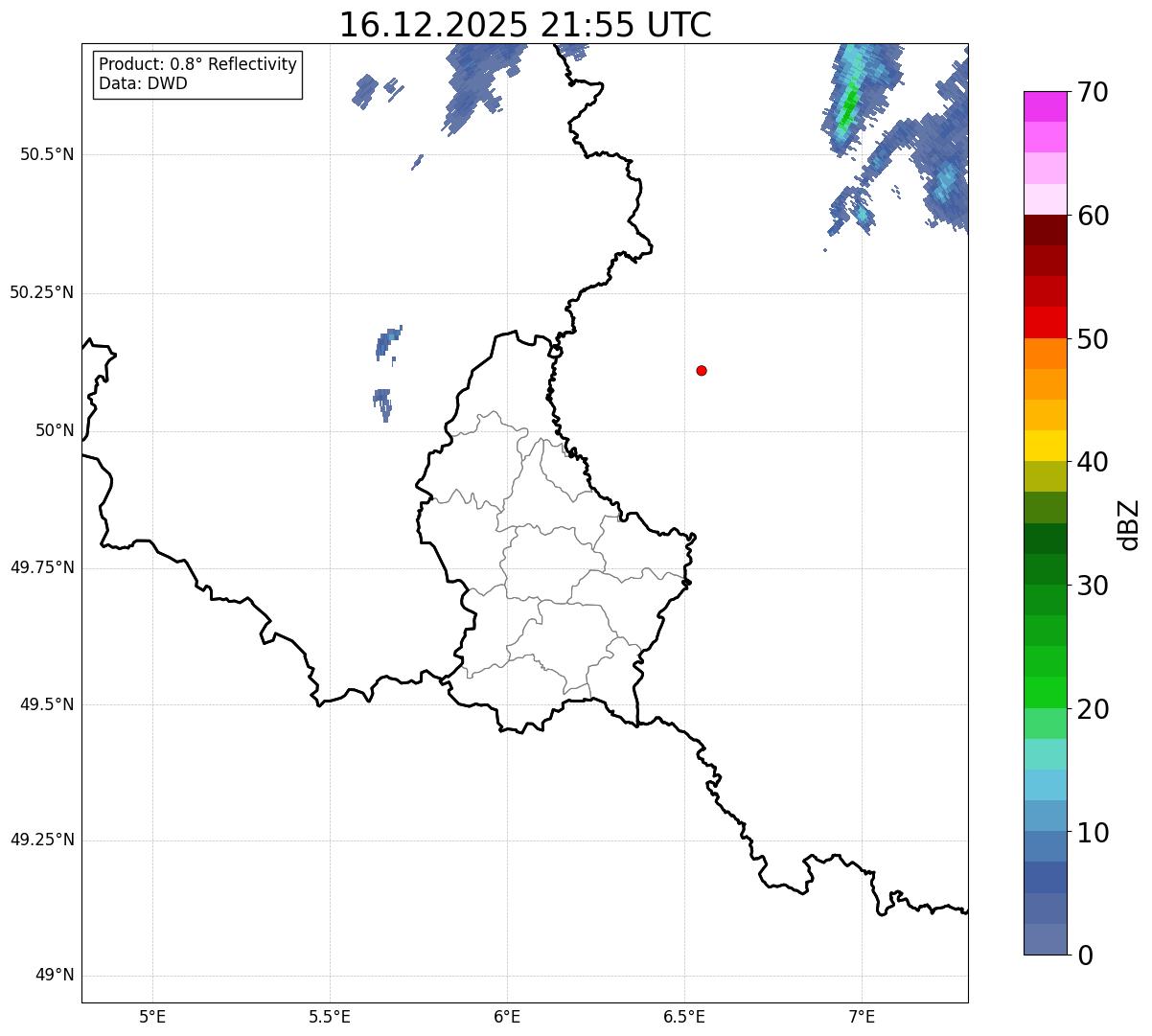
Task: Click 'Product: 0.8° Reflectivity' label
Action: 198,64
